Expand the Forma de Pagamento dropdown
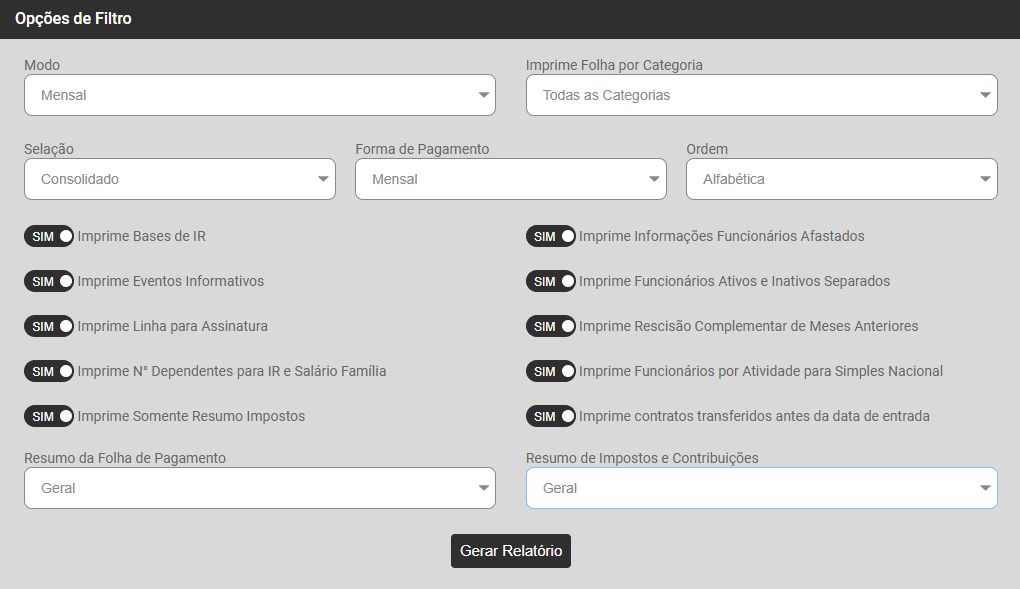Viewport: 1020px width, 589px height. [510, 179]
